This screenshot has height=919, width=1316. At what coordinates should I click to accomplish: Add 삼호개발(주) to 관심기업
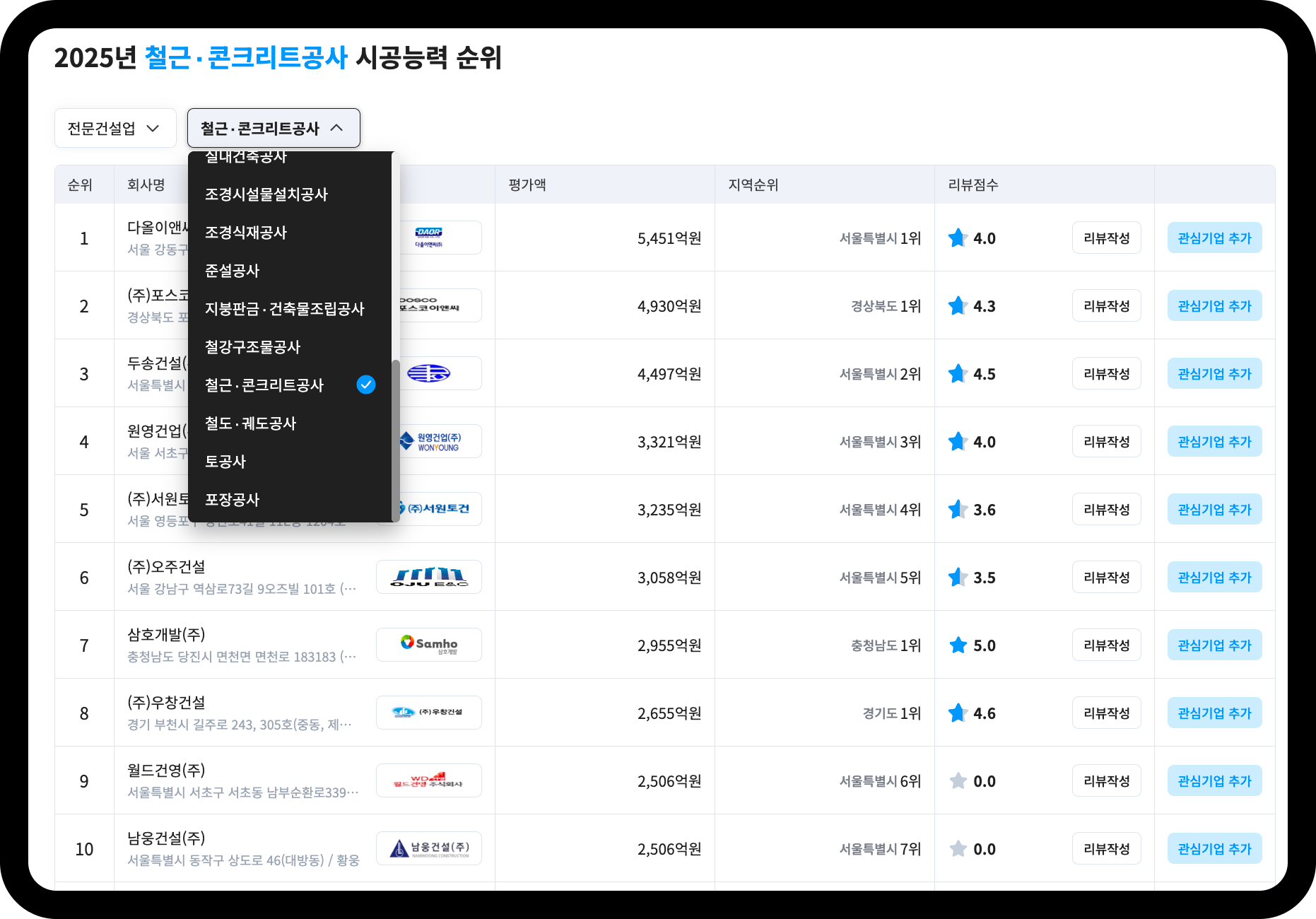click(x=1214, y=645)
